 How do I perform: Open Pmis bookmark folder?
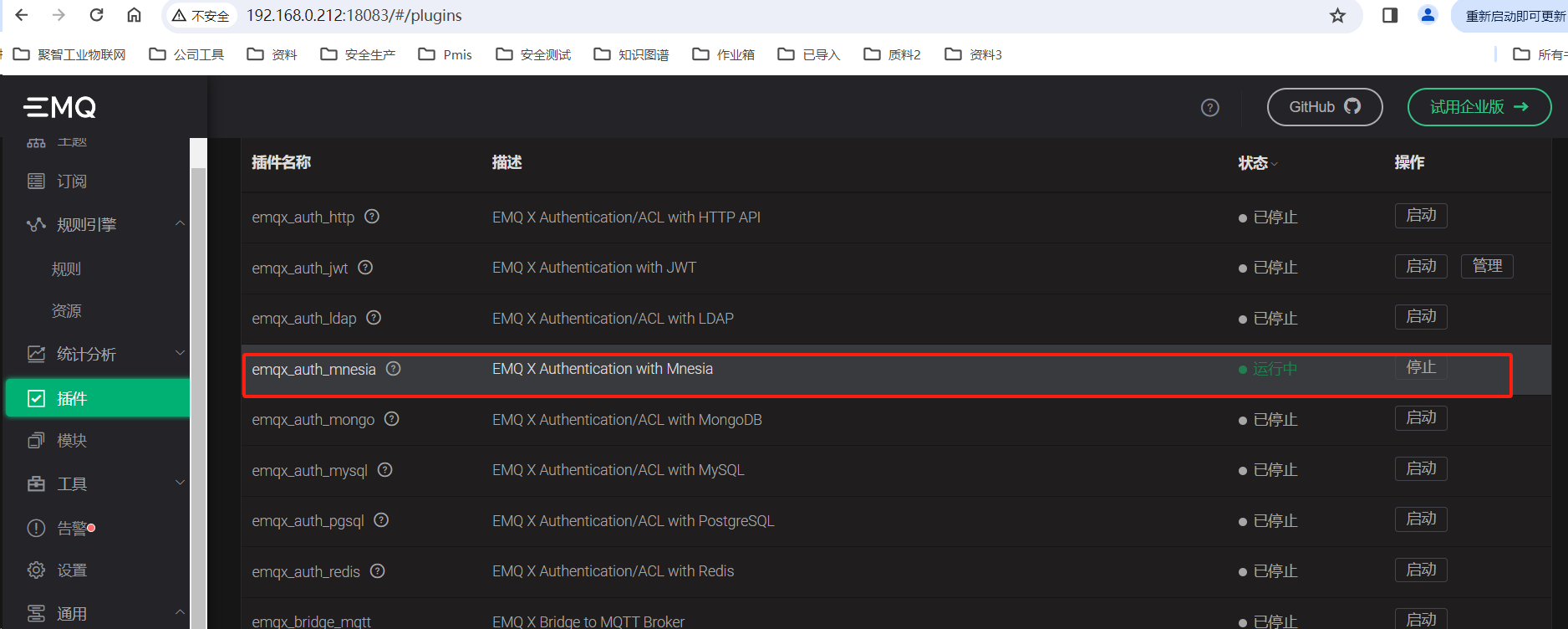click(x=445, y=54)
